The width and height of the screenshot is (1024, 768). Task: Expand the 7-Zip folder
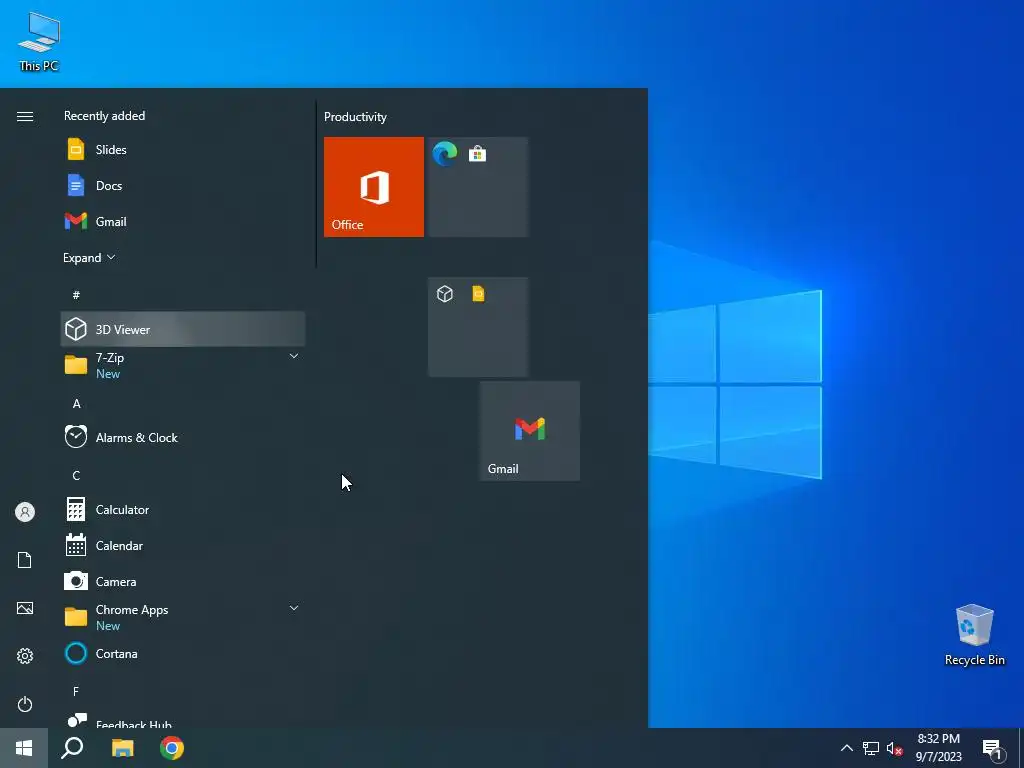point(183,365)
